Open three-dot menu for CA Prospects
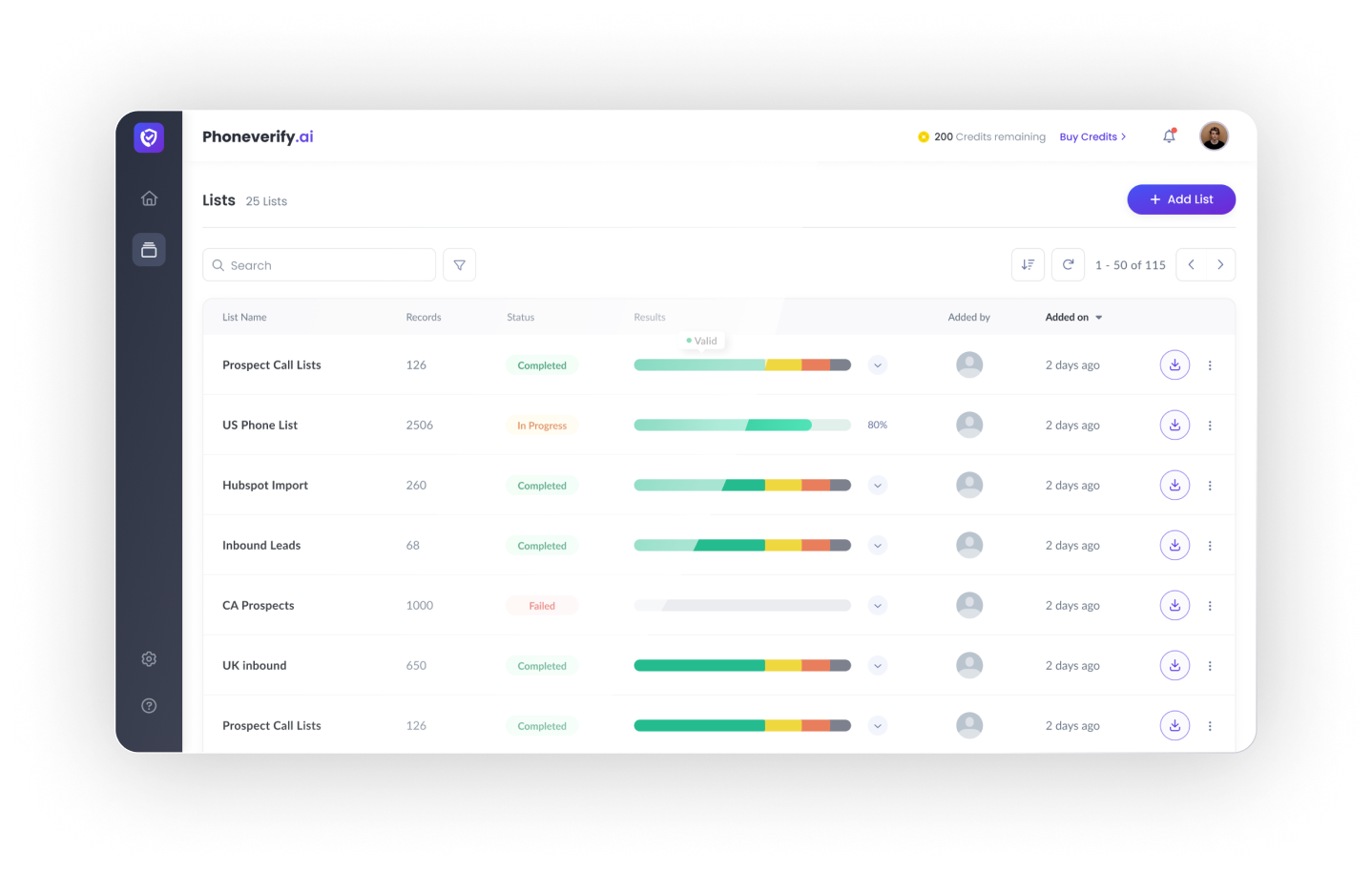Screen dimensions: 1372x873 click(x=1210, y=606)
